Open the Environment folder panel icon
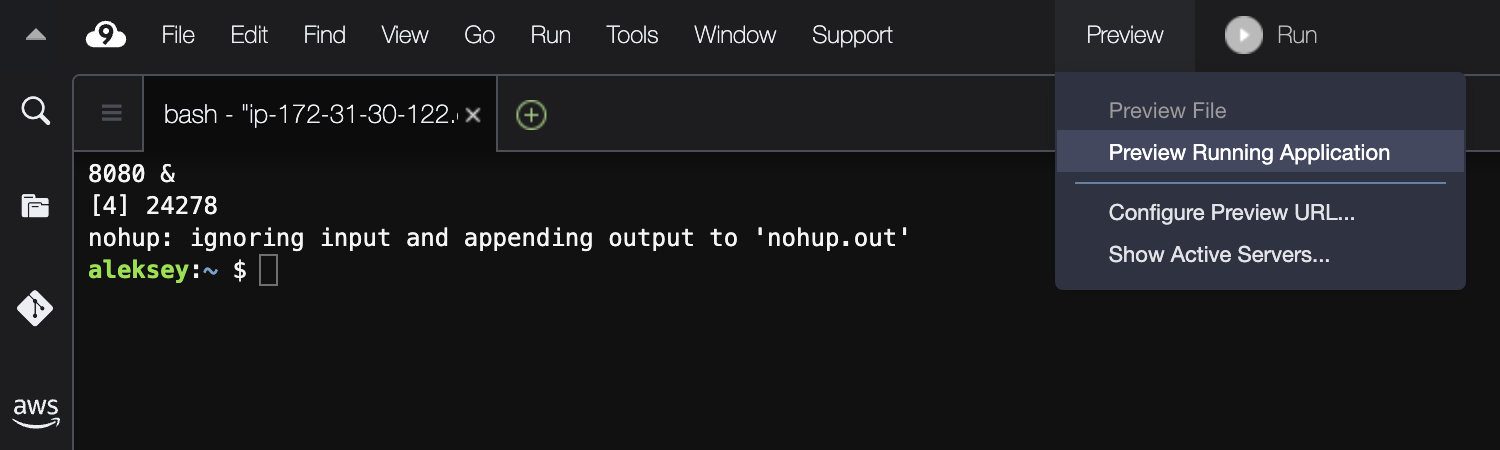The image size is (1500, 450). (36, 207)
